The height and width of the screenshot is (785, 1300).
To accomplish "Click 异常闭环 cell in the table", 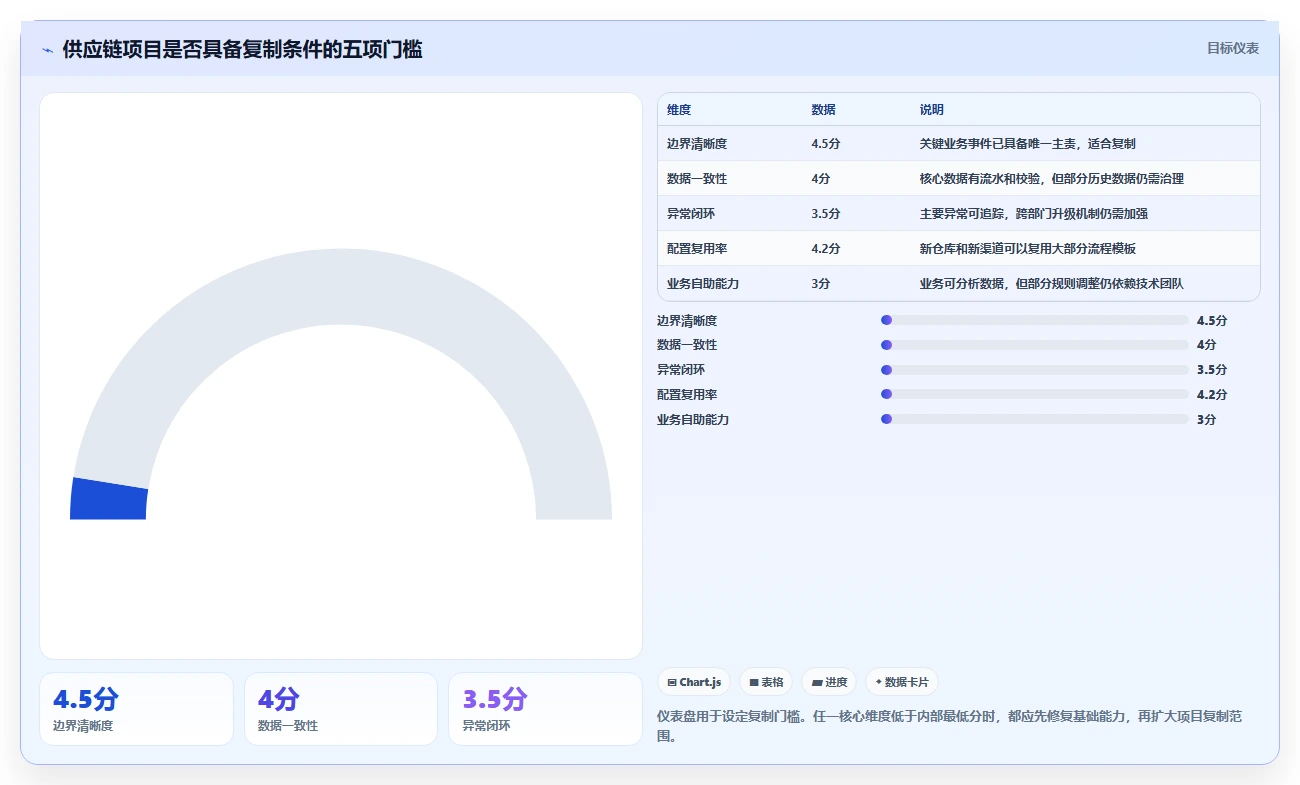I will pos(691,214).
